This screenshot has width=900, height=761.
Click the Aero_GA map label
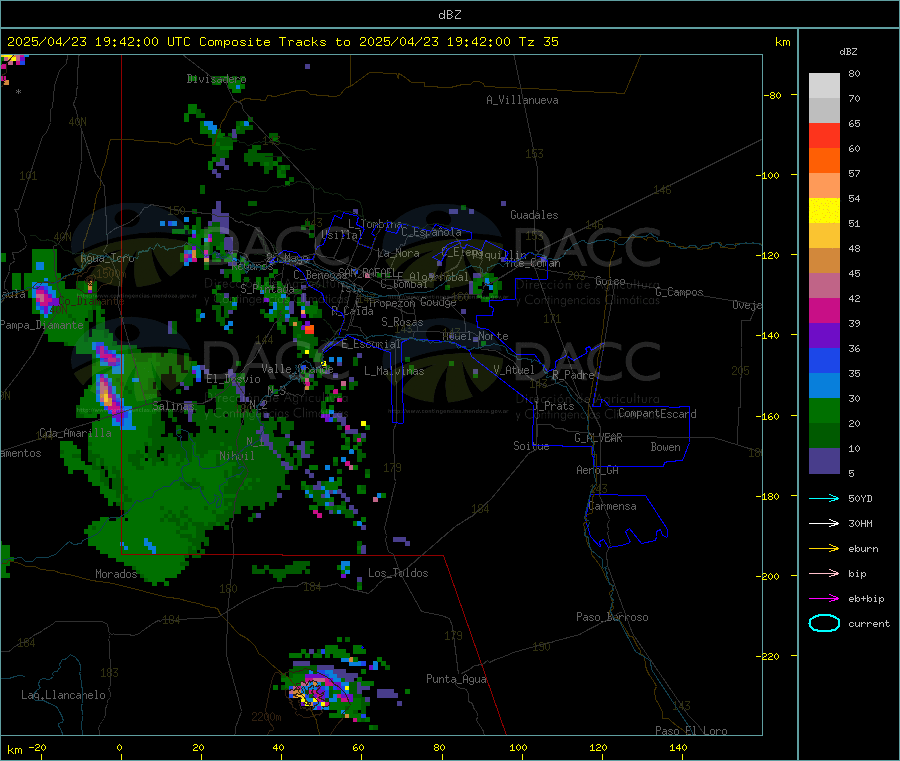[x=598, y=470]
